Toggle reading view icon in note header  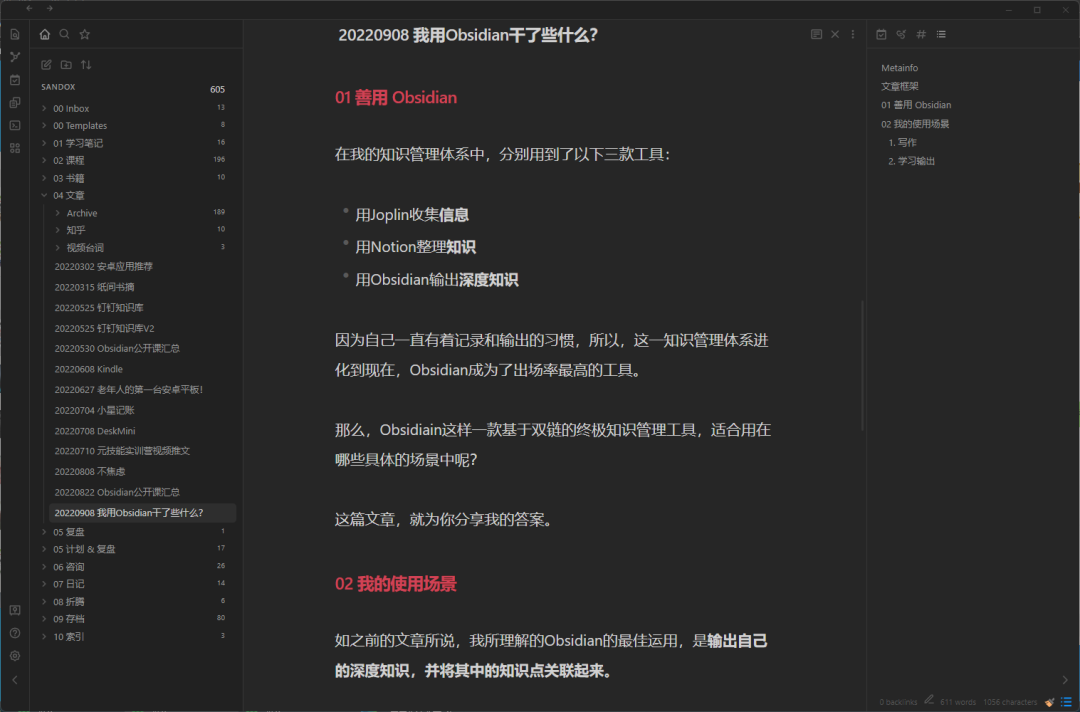click(x=816, y=34)
